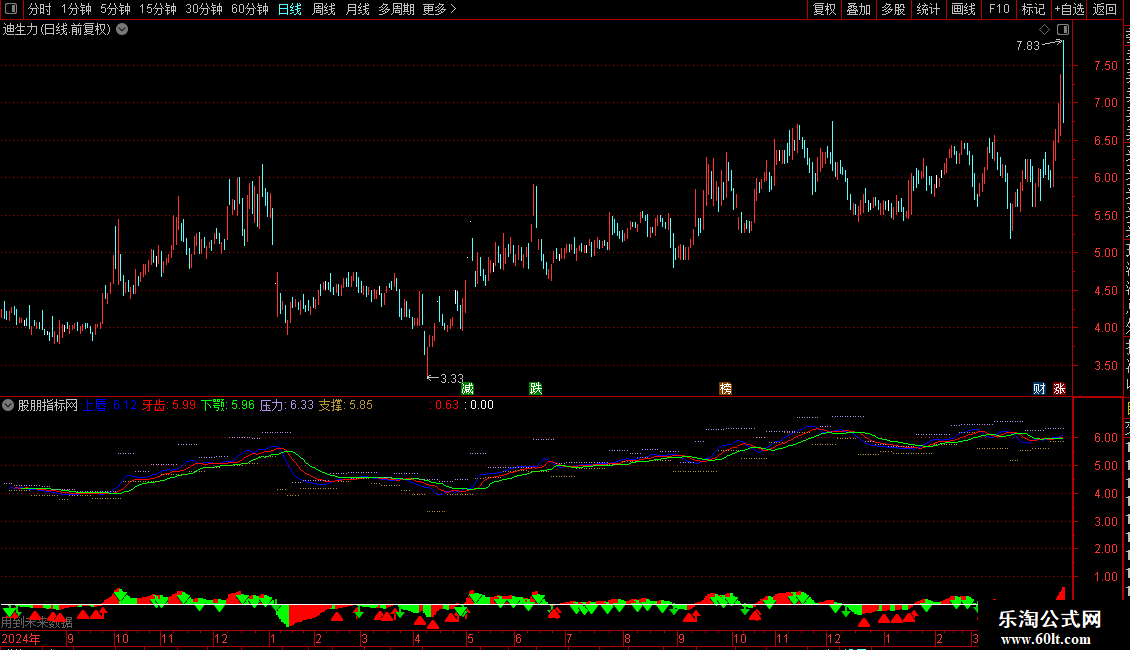Toggle the side panel icon near 7.83
Screen dimensions: 1130x650
click(x=1063, y=30)
